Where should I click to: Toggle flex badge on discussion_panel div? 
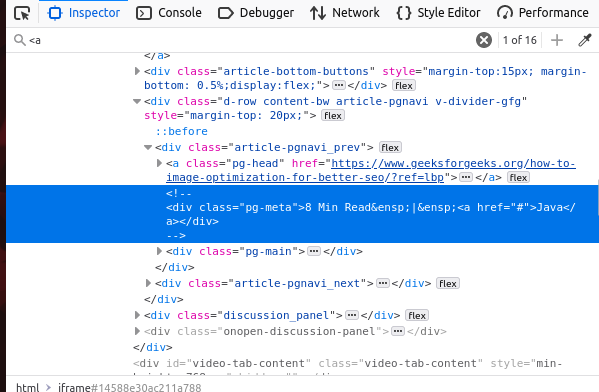pyautogui.click(x=417, y=316)
